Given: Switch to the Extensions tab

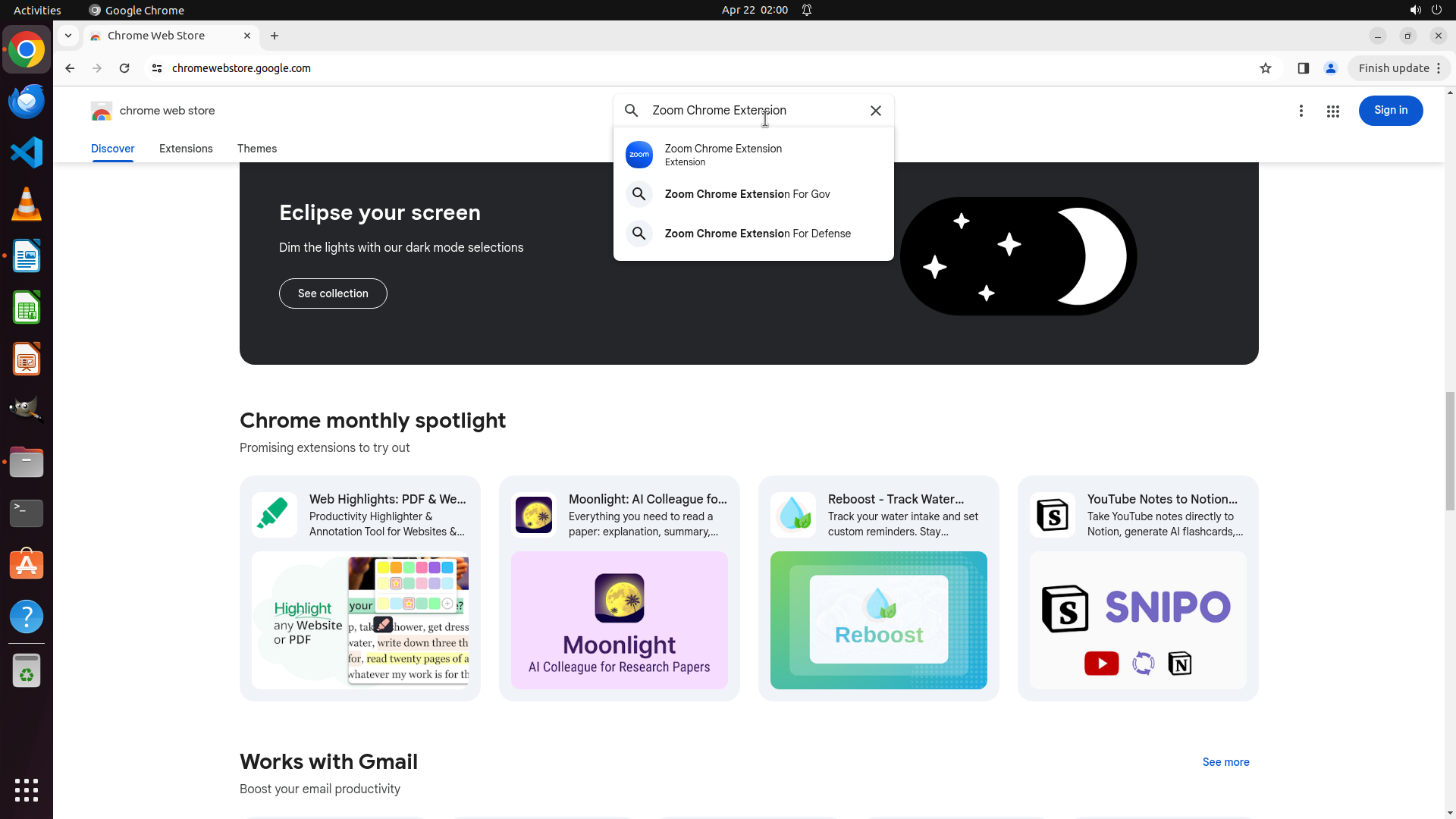Looking at the screenshot, I should click(x=186, y=149).
